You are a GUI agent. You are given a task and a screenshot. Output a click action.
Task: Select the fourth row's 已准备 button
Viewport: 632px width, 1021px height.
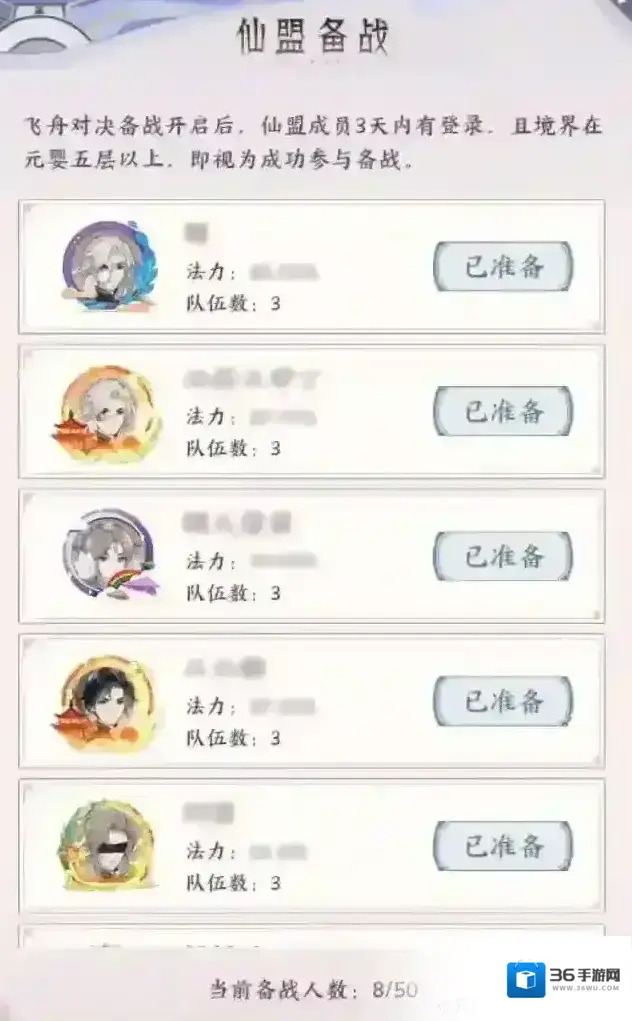503,701
